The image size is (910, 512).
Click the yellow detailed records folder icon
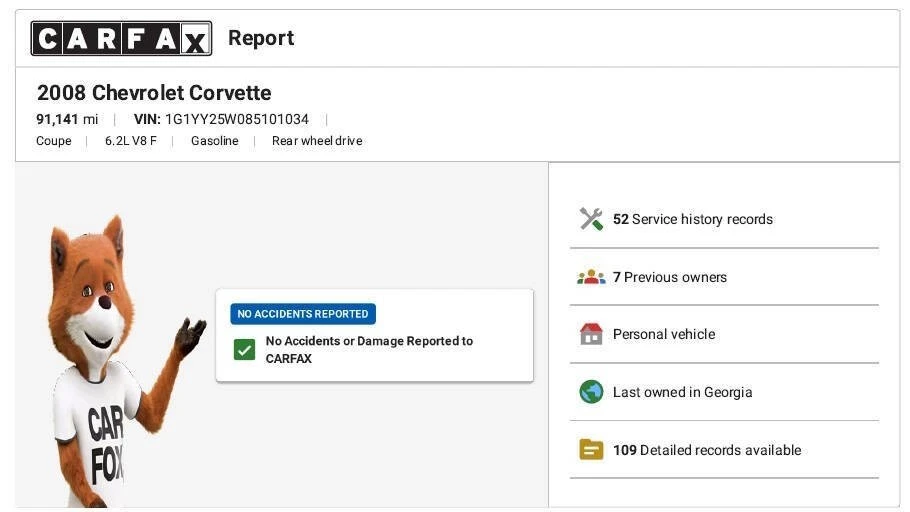pos(591,450)
